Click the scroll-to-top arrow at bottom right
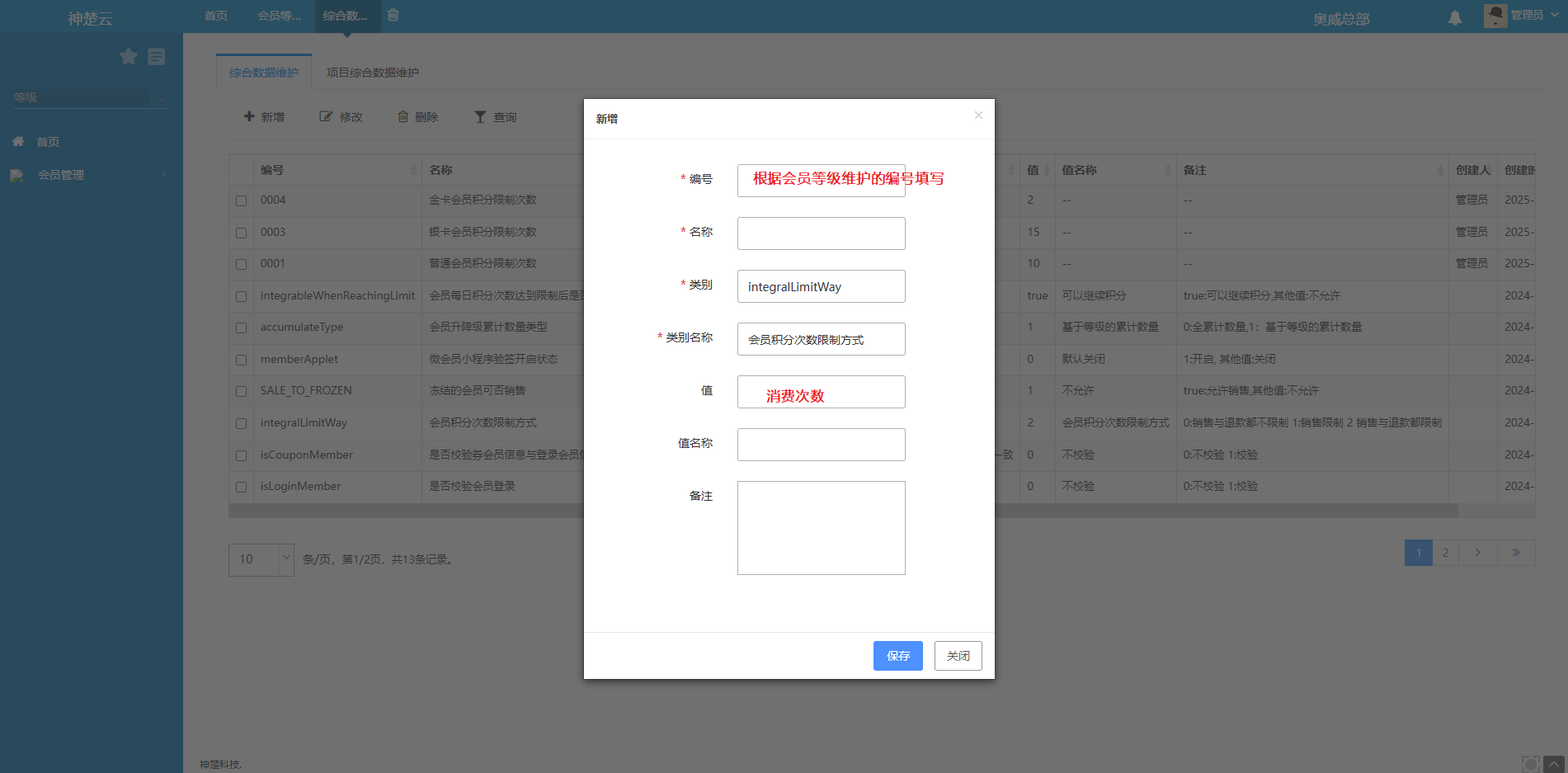 tap(1554, 764)
